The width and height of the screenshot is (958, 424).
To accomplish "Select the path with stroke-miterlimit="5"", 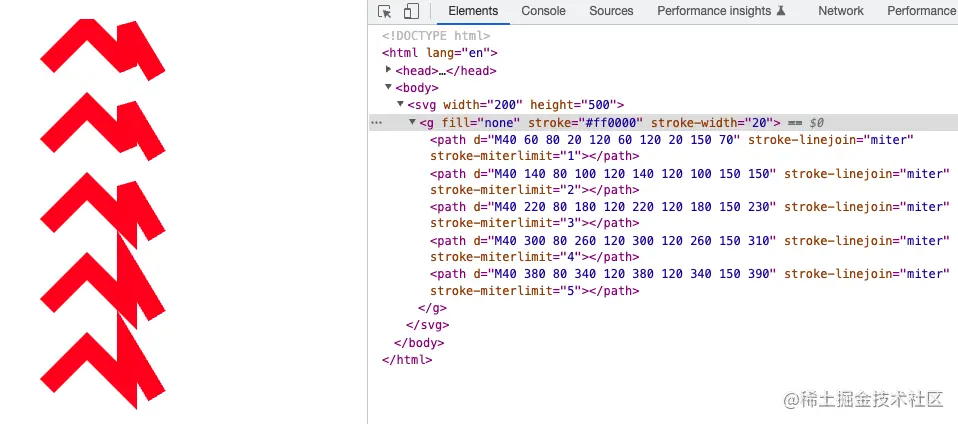I will click(690, 282).
